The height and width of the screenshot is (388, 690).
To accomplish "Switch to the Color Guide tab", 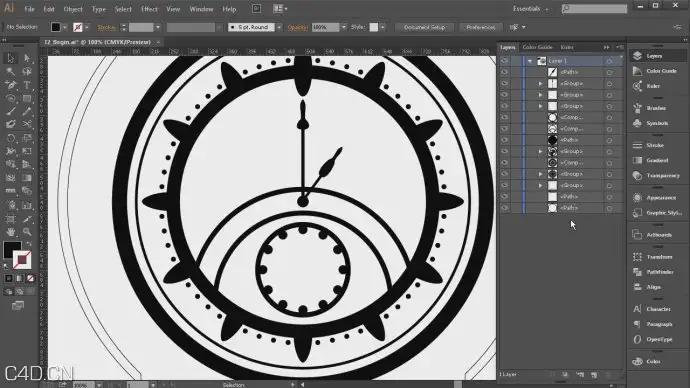I will [x=537, y=47].
